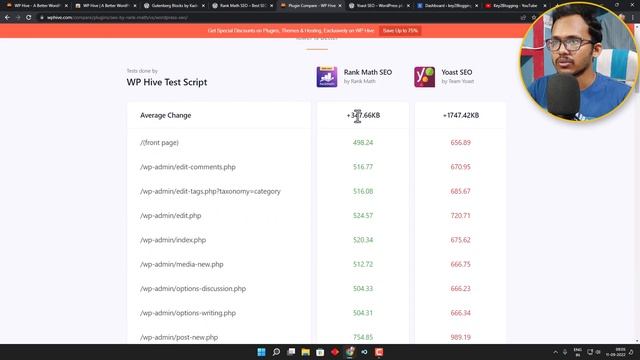
Task: Open the Windows Start menu
Action: (261, 352)
